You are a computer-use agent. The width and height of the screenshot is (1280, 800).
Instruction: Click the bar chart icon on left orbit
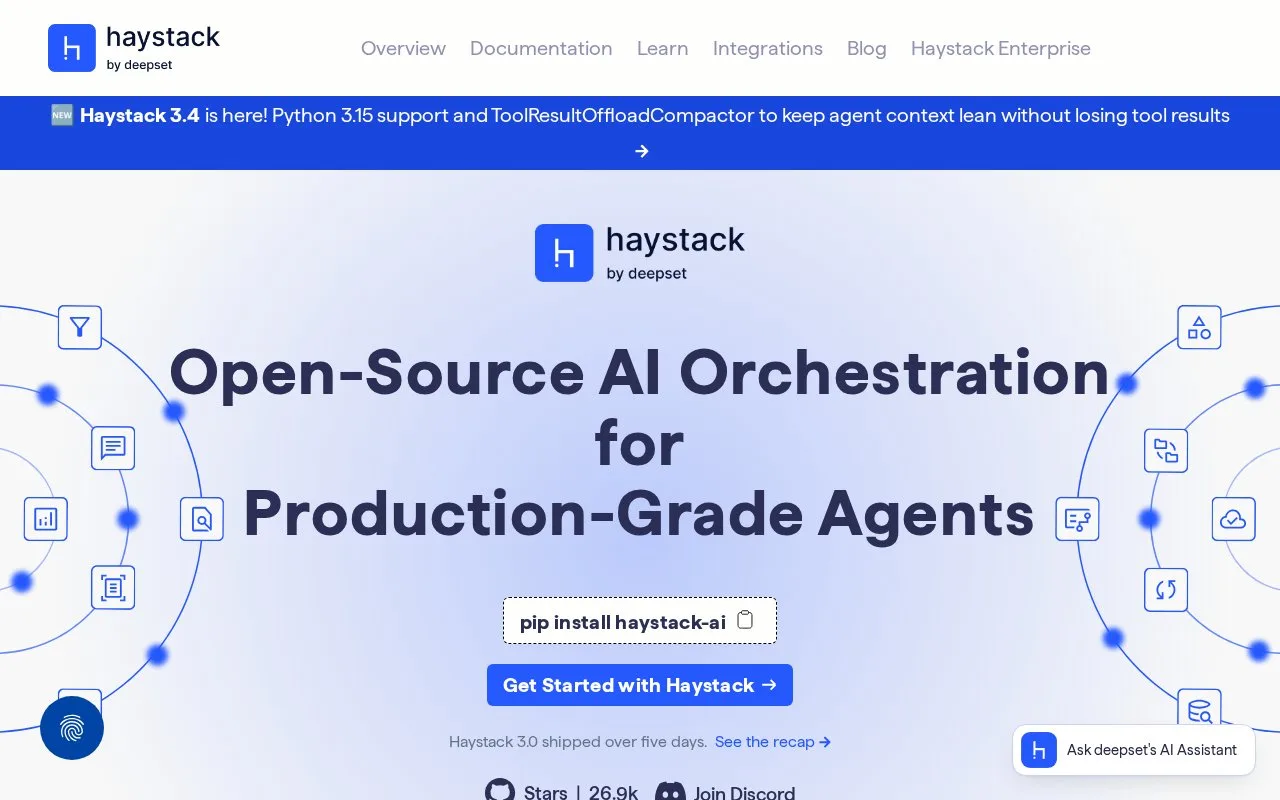click(x=46, y=519)
